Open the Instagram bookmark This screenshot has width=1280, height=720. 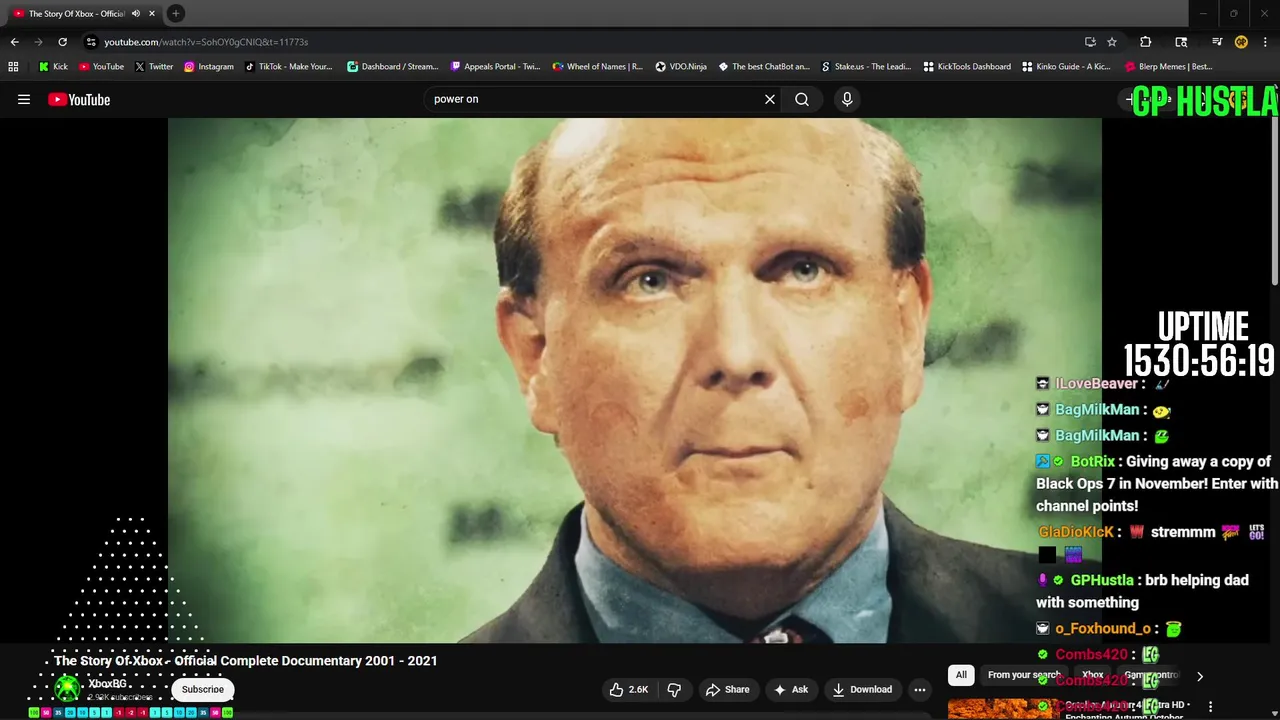point(209,67)
